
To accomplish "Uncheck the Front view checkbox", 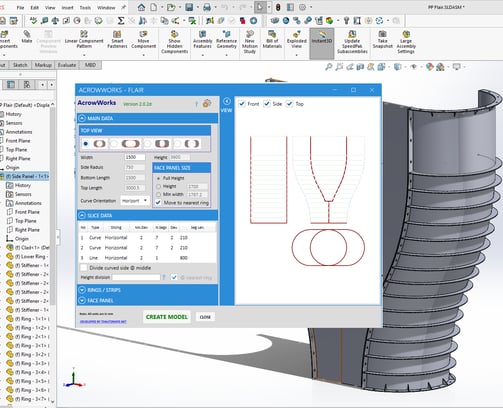I will (242, 104).
